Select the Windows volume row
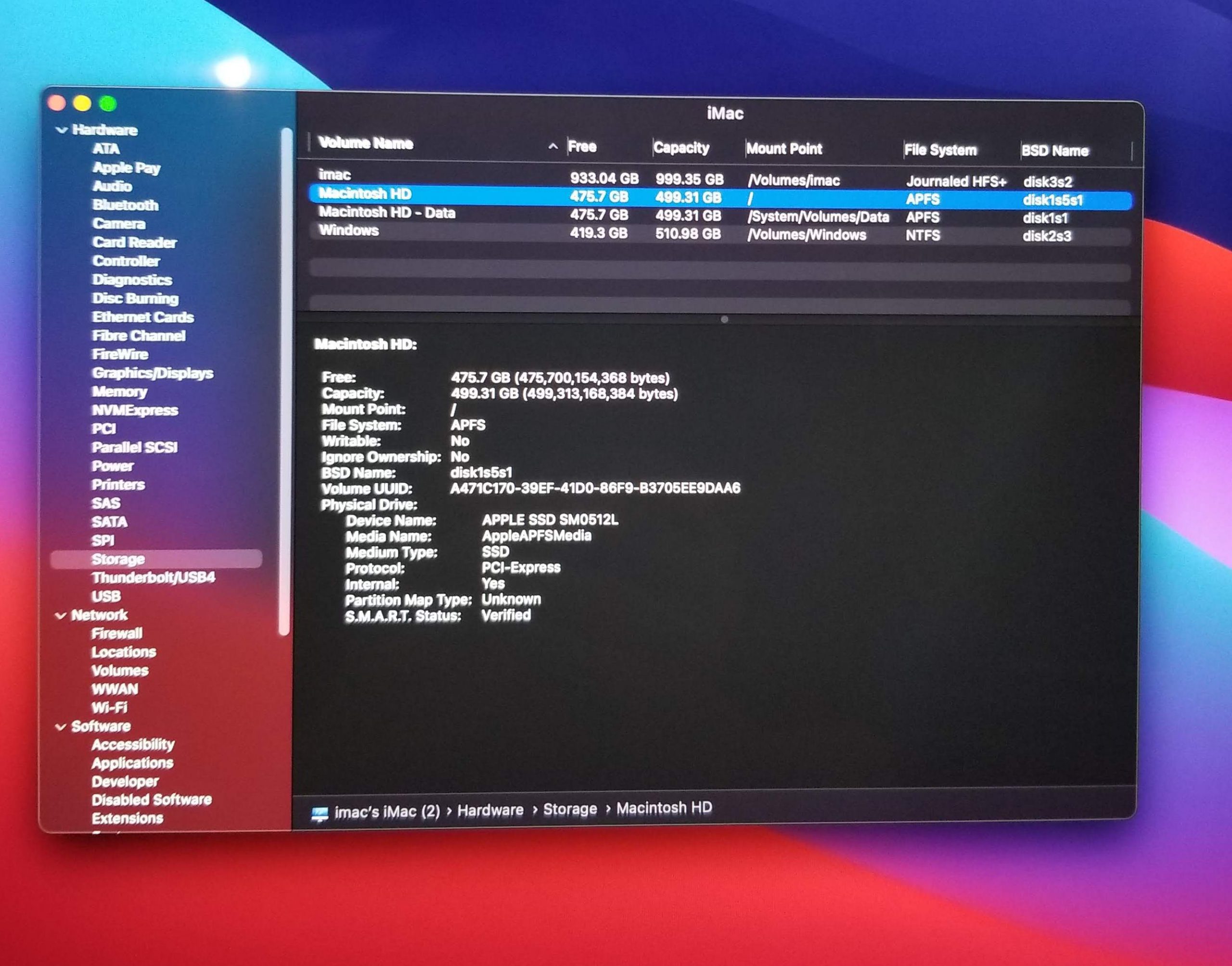 pyautogui.click(x=348, y=231)
